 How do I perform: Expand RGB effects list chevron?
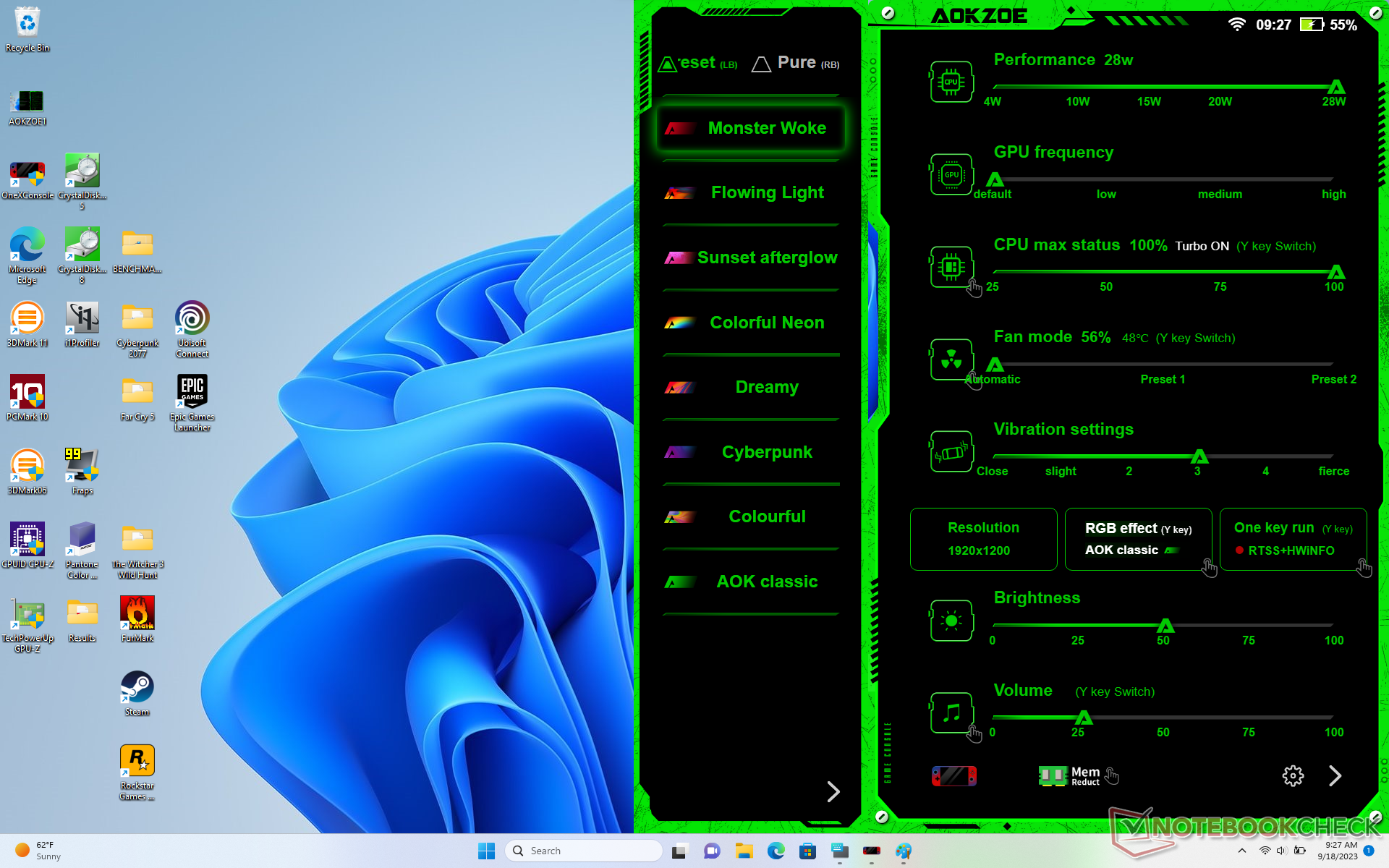coord(833,791)
